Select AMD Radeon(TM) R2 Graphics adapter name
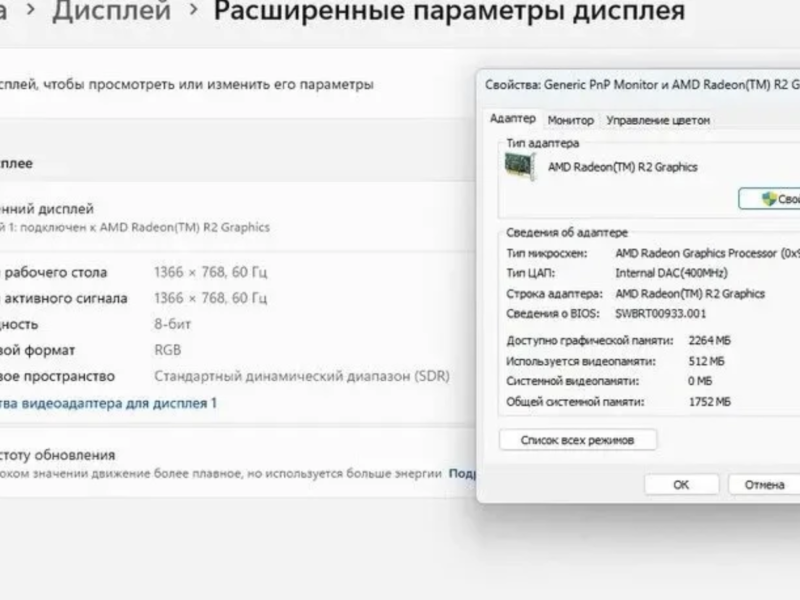The height and width of the screenshot is (600, 800). (x=621, y=166)
